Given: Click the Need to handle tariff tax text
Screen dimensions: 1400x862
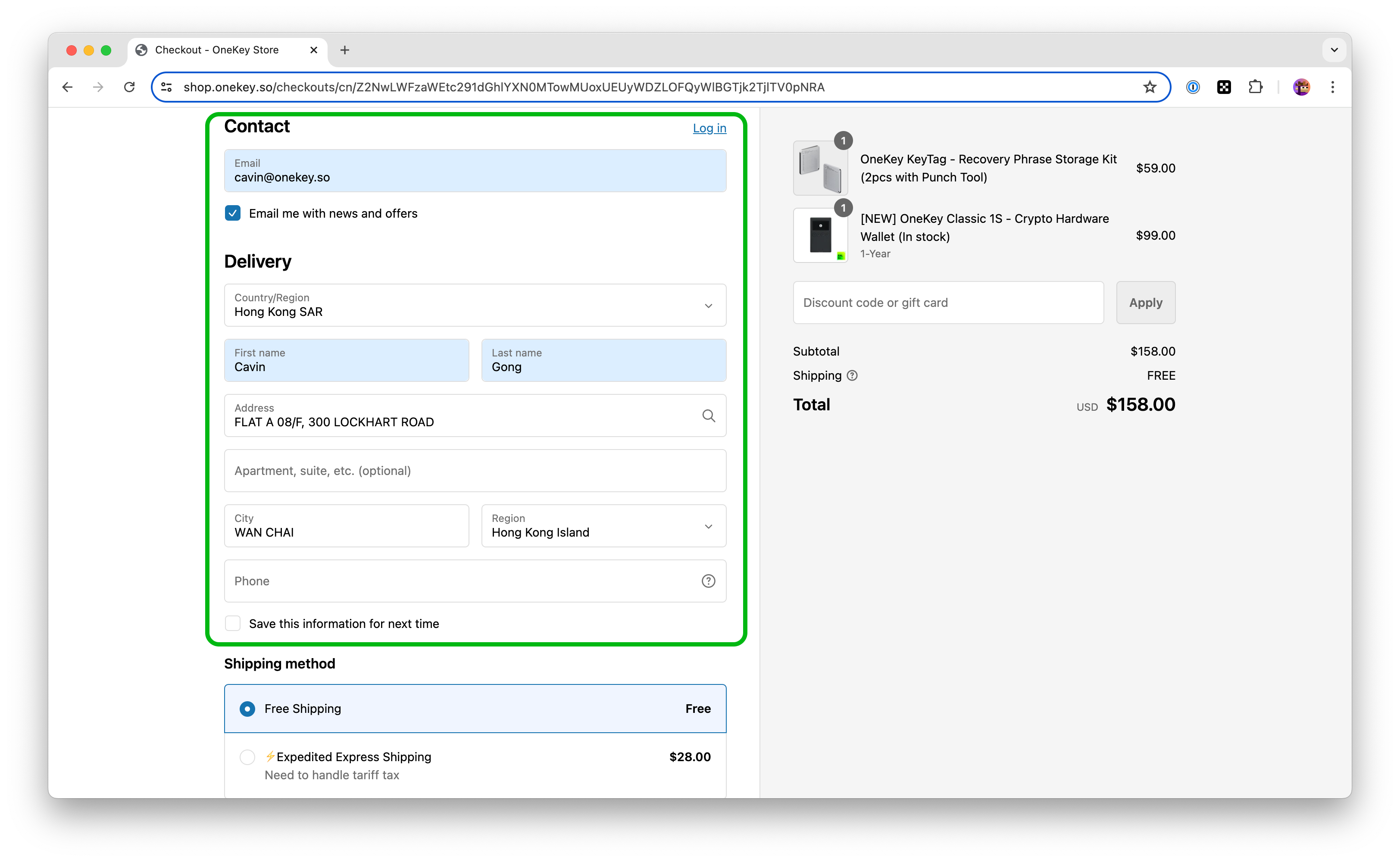Looking at the screenshot, I should (332, 775).
